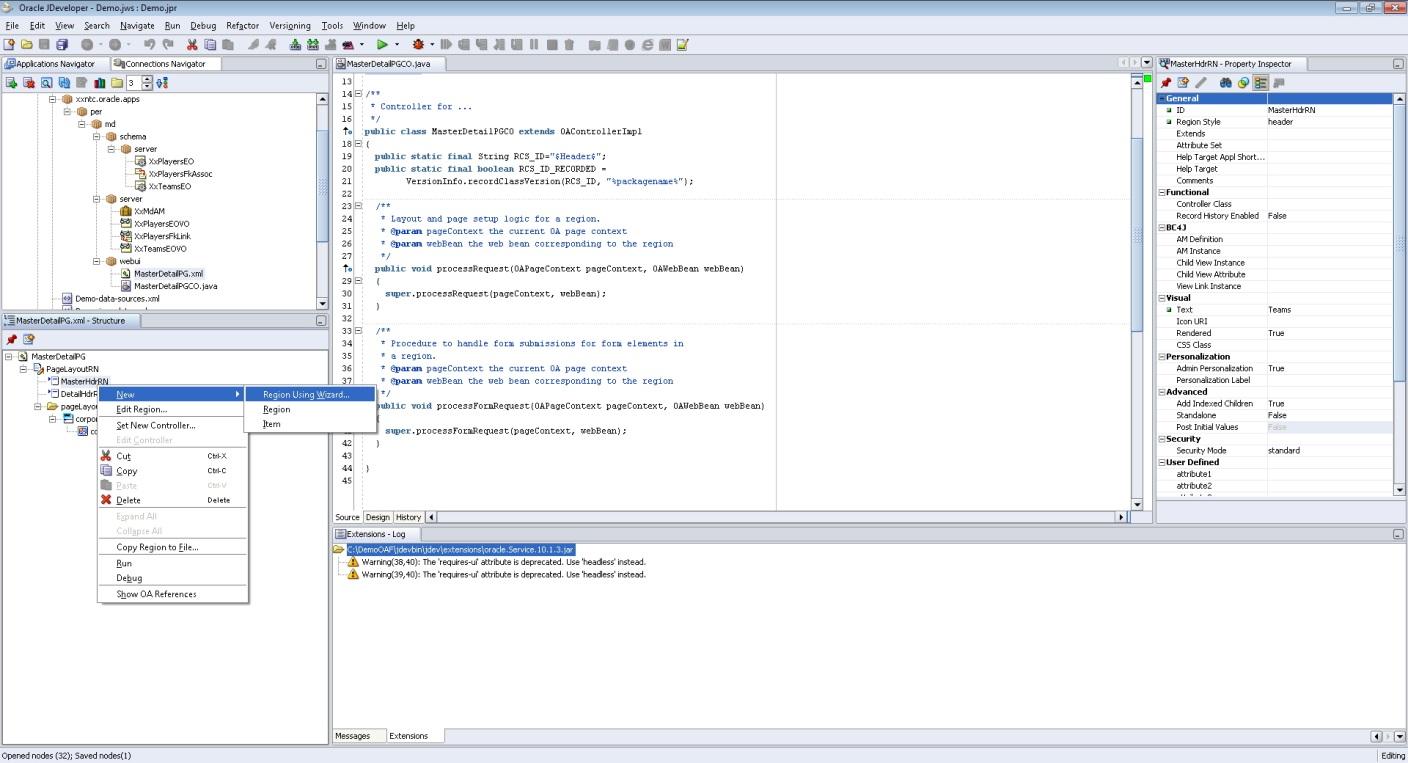Viewport: 1408px width, 763px height.
Task: Click the Open folder toolbar icon
Action: [27, 45]
